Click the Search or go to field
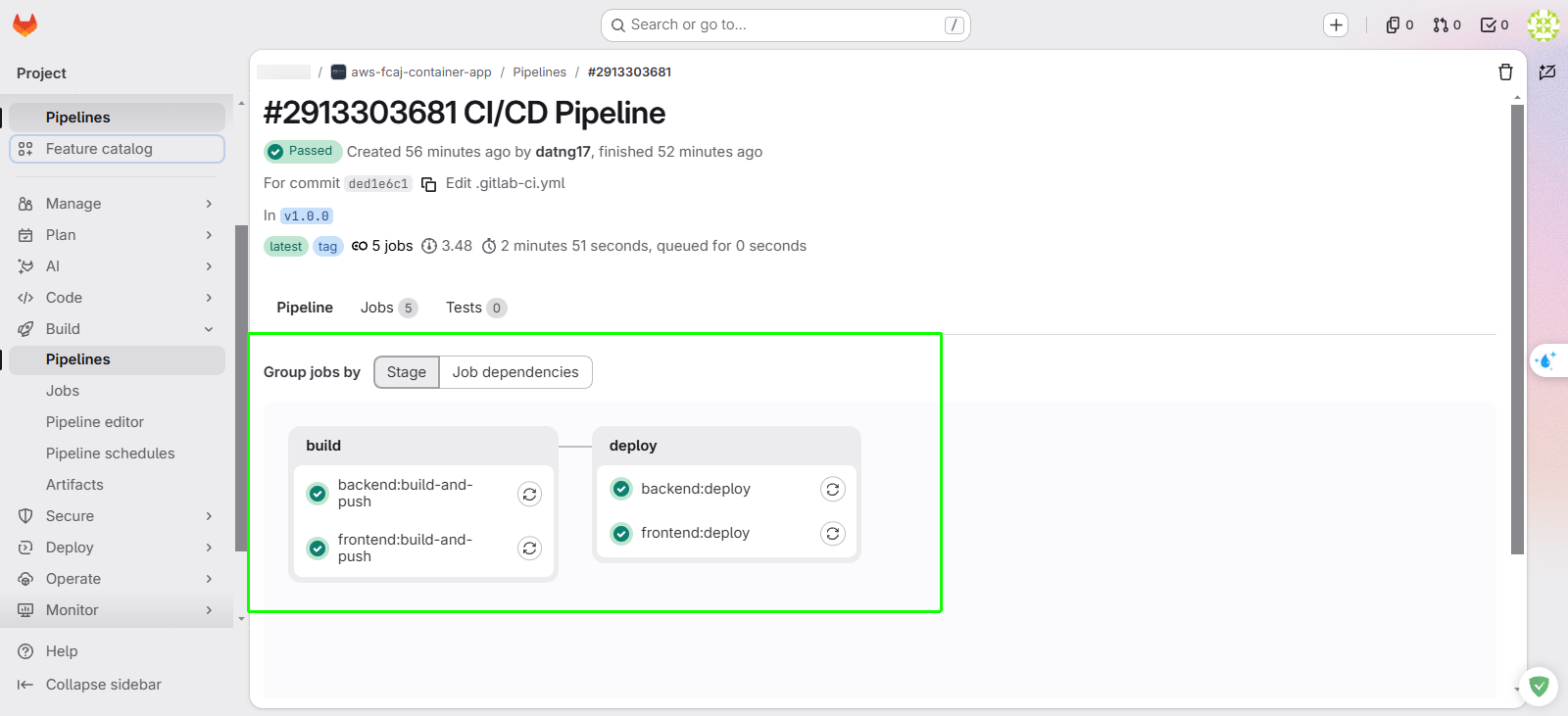Image resolution: width=1568 pixels, height=716 pixels. tap(785, 25)
